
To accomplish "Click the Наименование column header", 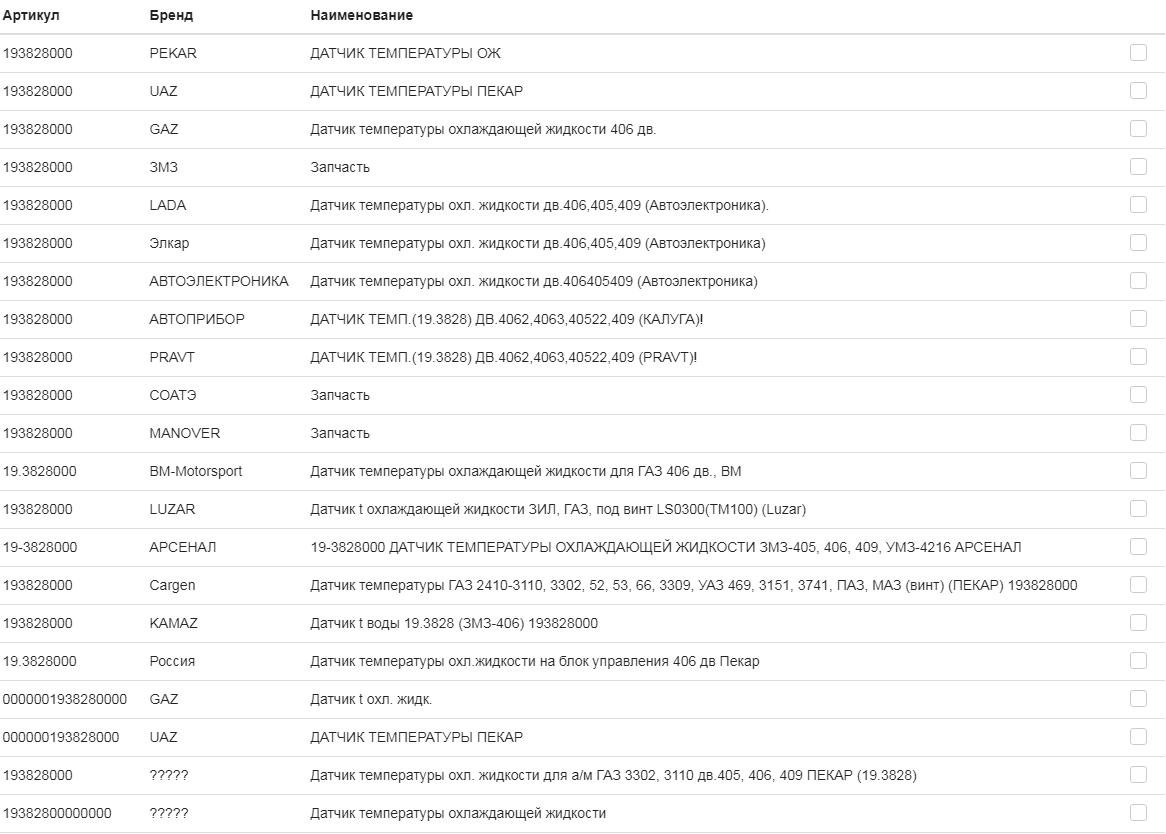I will 361,15.
